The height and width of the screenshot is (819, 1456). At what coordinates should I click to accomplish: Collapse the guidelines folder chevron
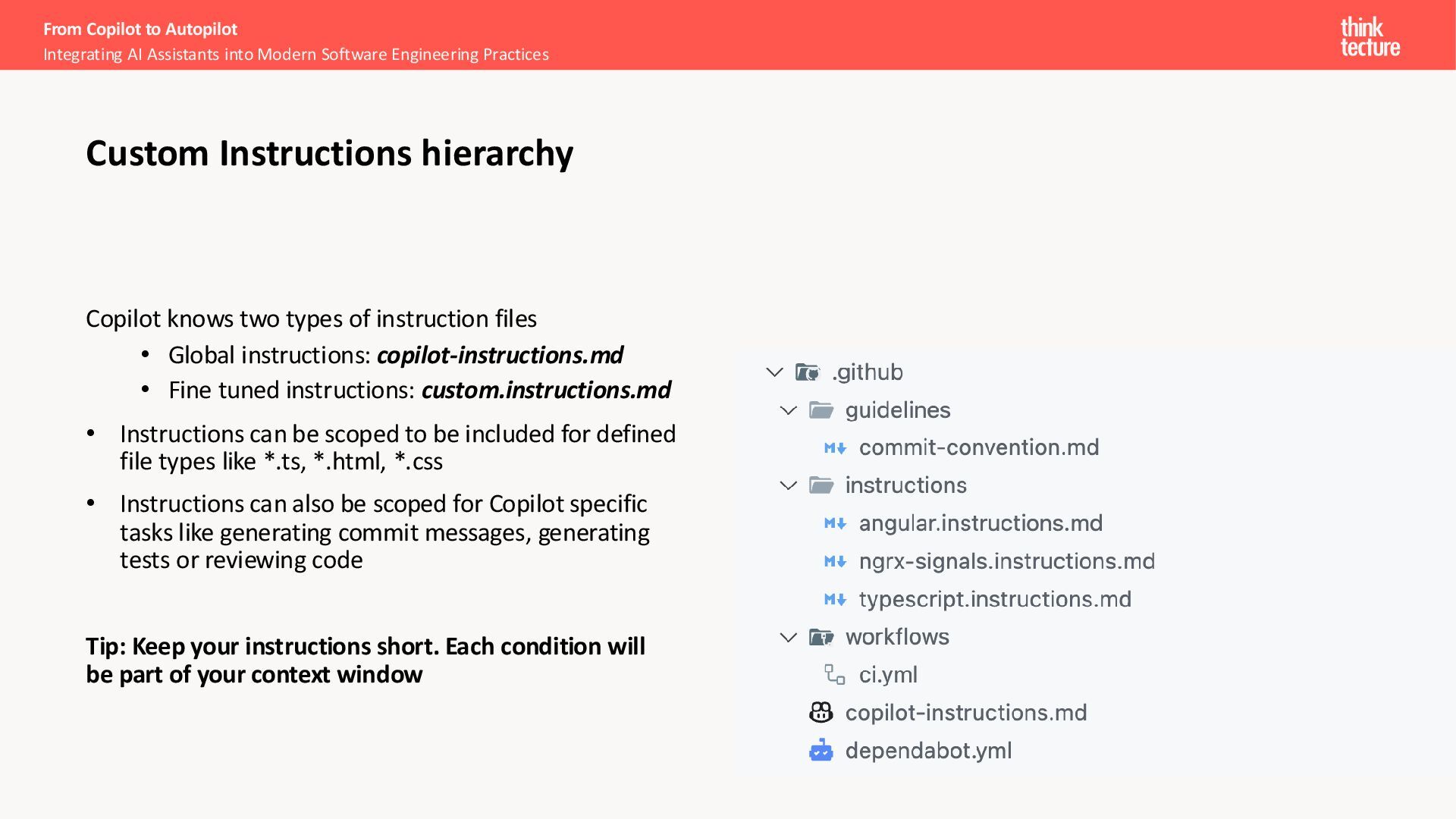coord(789,410)
